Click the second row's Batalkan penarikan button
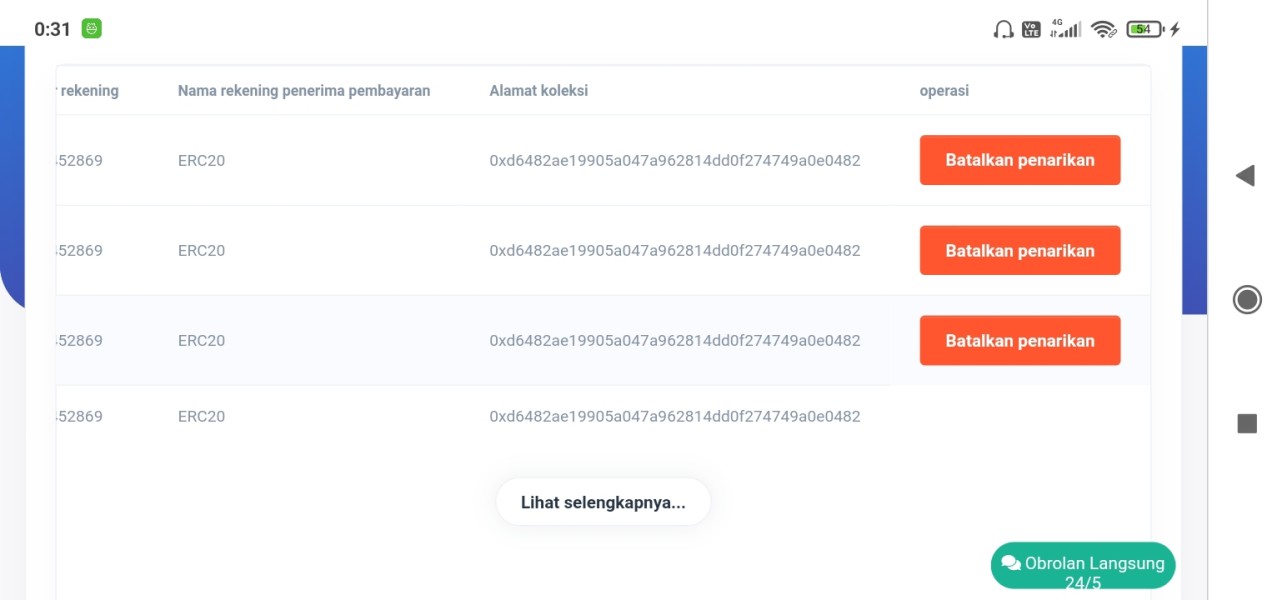This screenshot has height=600, width=1287. 1020,250
